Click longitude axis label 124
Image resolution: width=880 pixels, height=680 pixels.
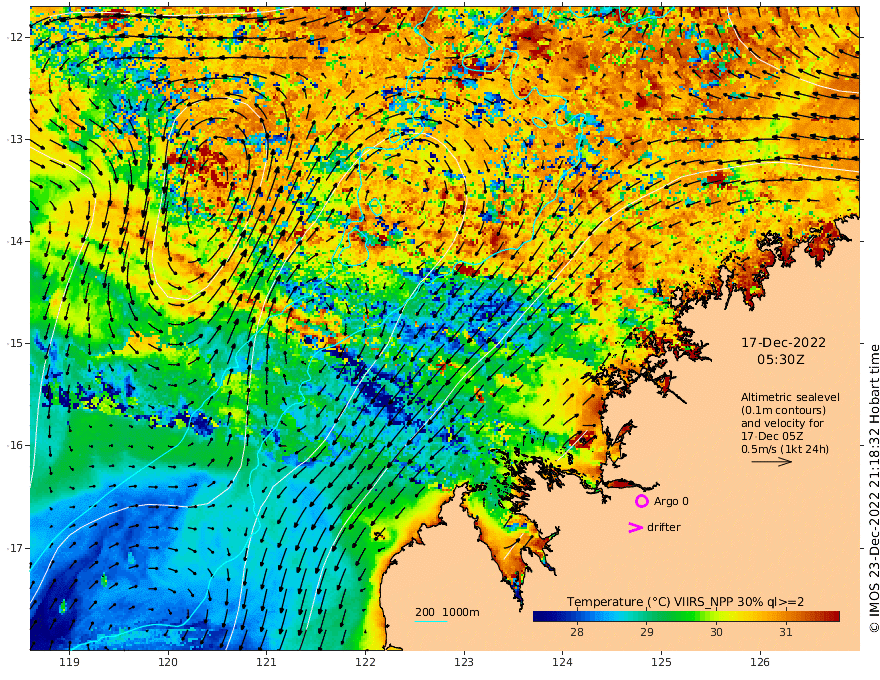[562, 662]
